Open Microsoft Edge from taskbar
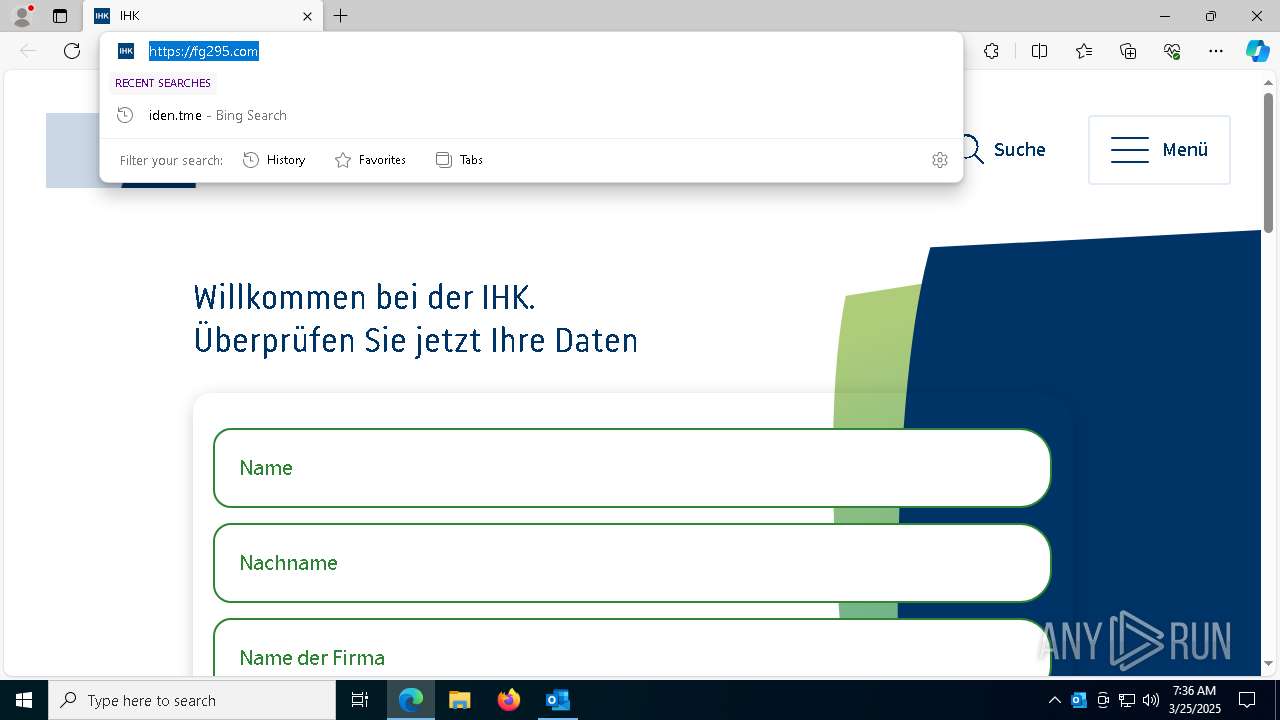 pos(411,700)
